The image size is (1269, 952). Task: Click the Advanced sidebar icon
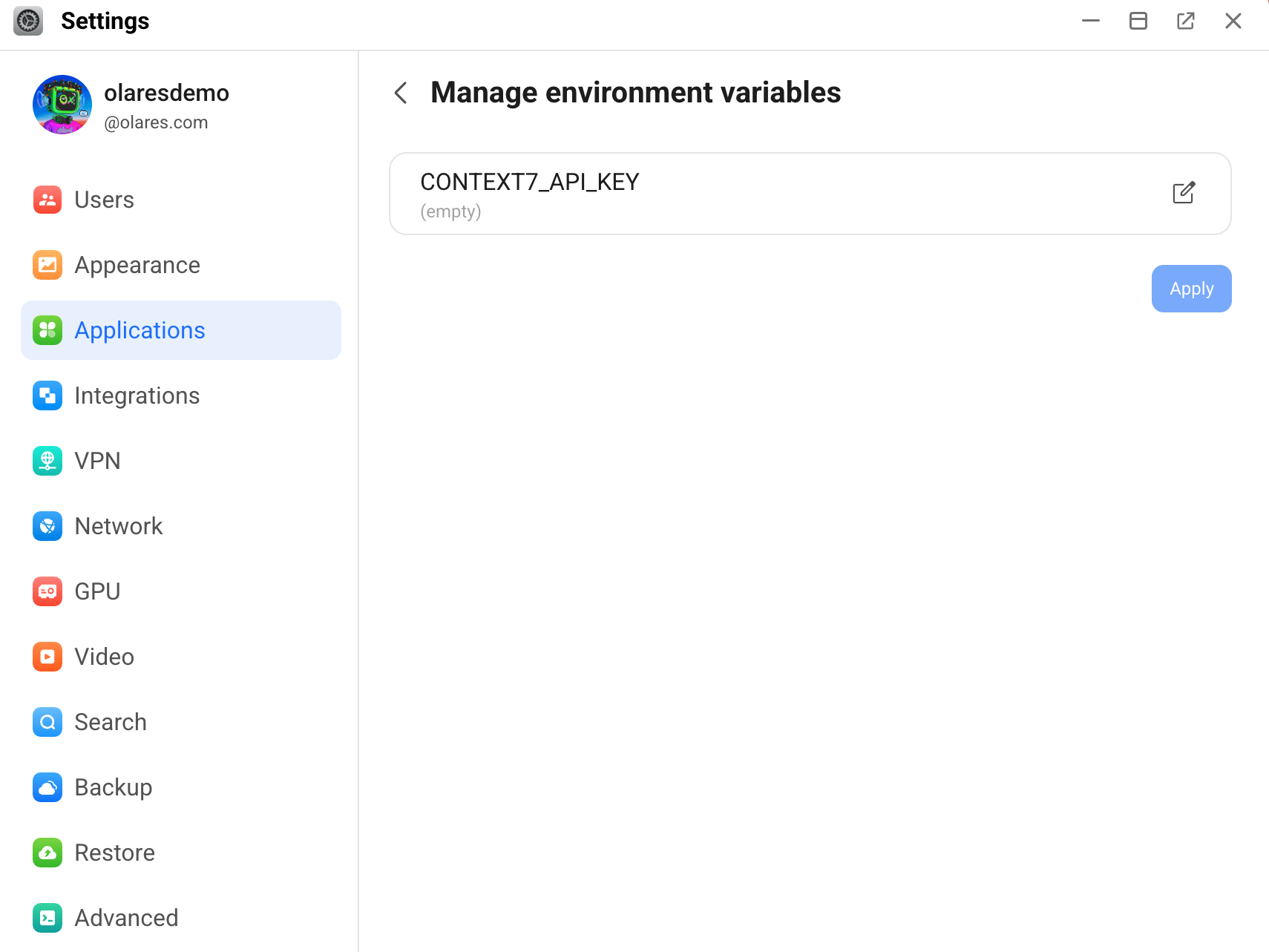(x=47, y=917)
